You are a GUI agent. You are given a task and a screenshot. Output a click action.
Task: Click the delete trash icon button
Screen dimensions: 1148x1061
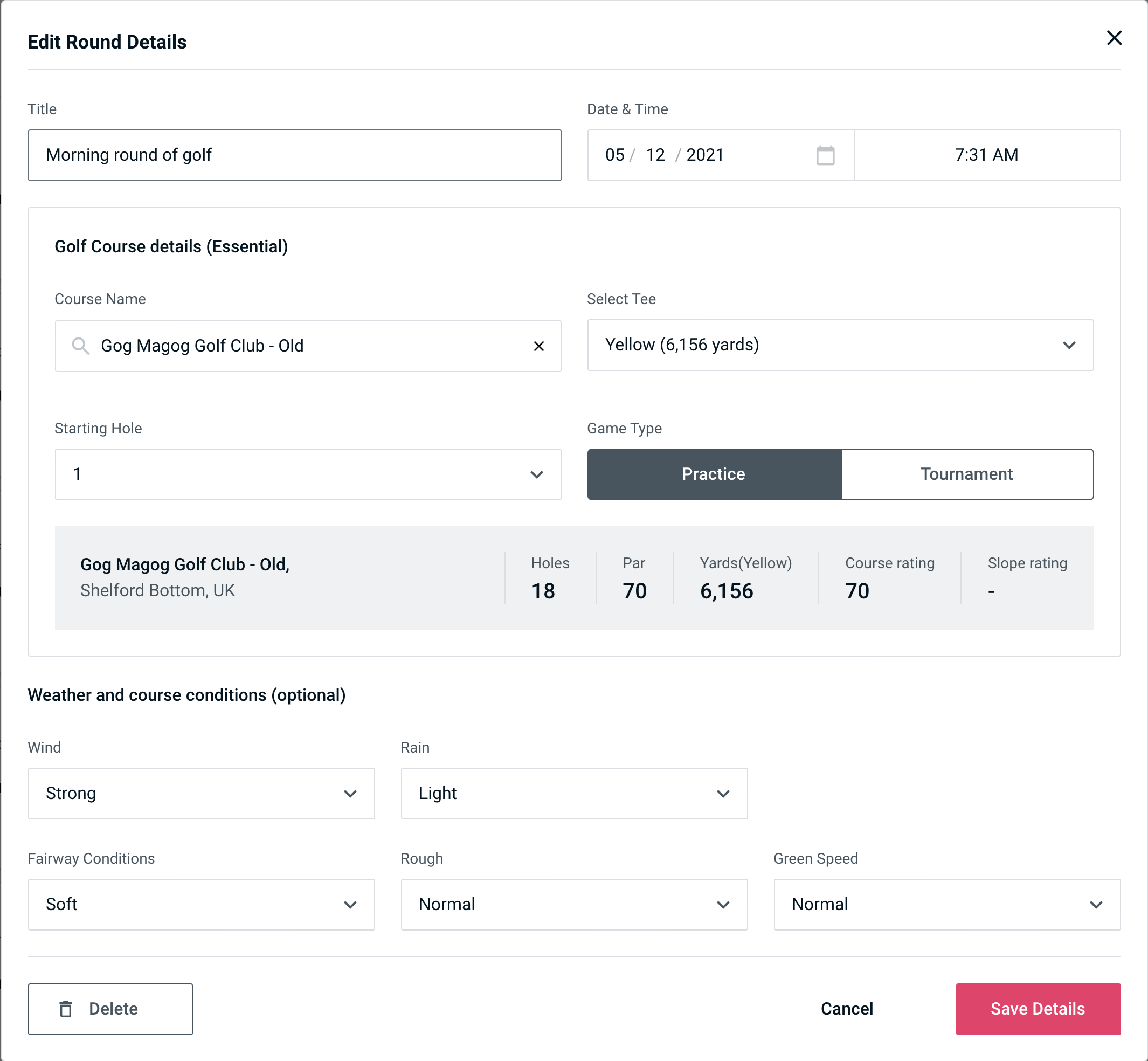[x=67, y=1008]
